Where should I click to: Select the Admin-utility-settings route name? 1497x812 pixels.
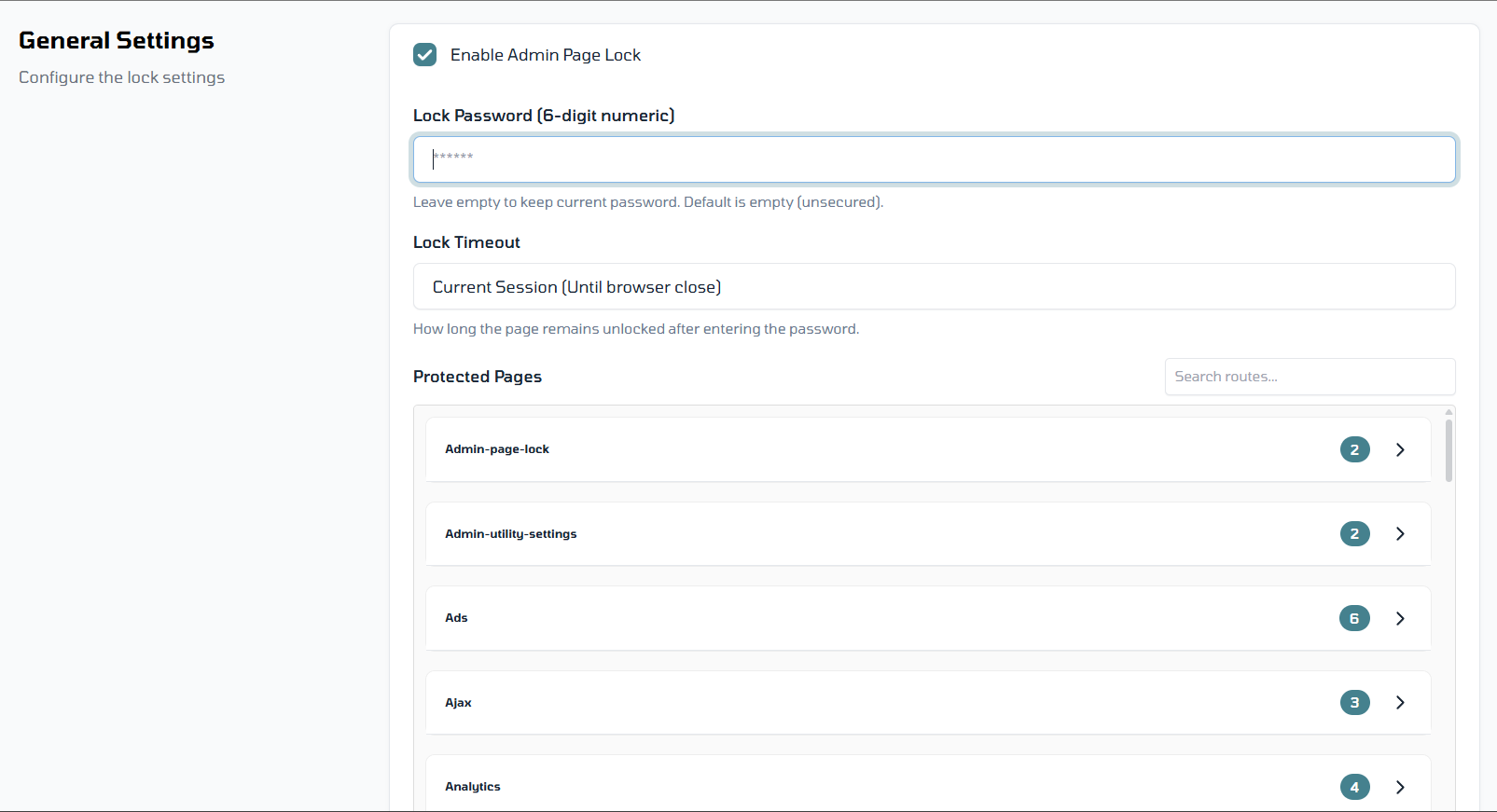(x=510, y=534)
